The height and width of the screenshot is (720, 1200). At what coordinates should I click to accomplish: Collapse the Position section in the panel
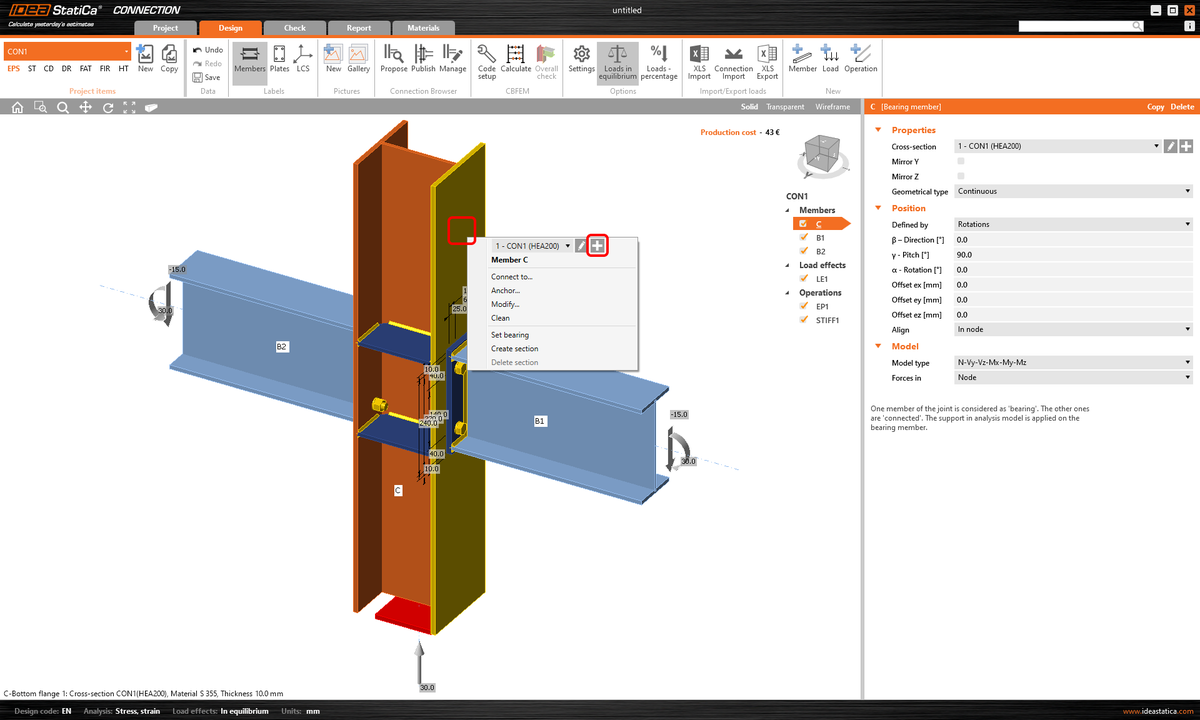click(x=880, y=208)
